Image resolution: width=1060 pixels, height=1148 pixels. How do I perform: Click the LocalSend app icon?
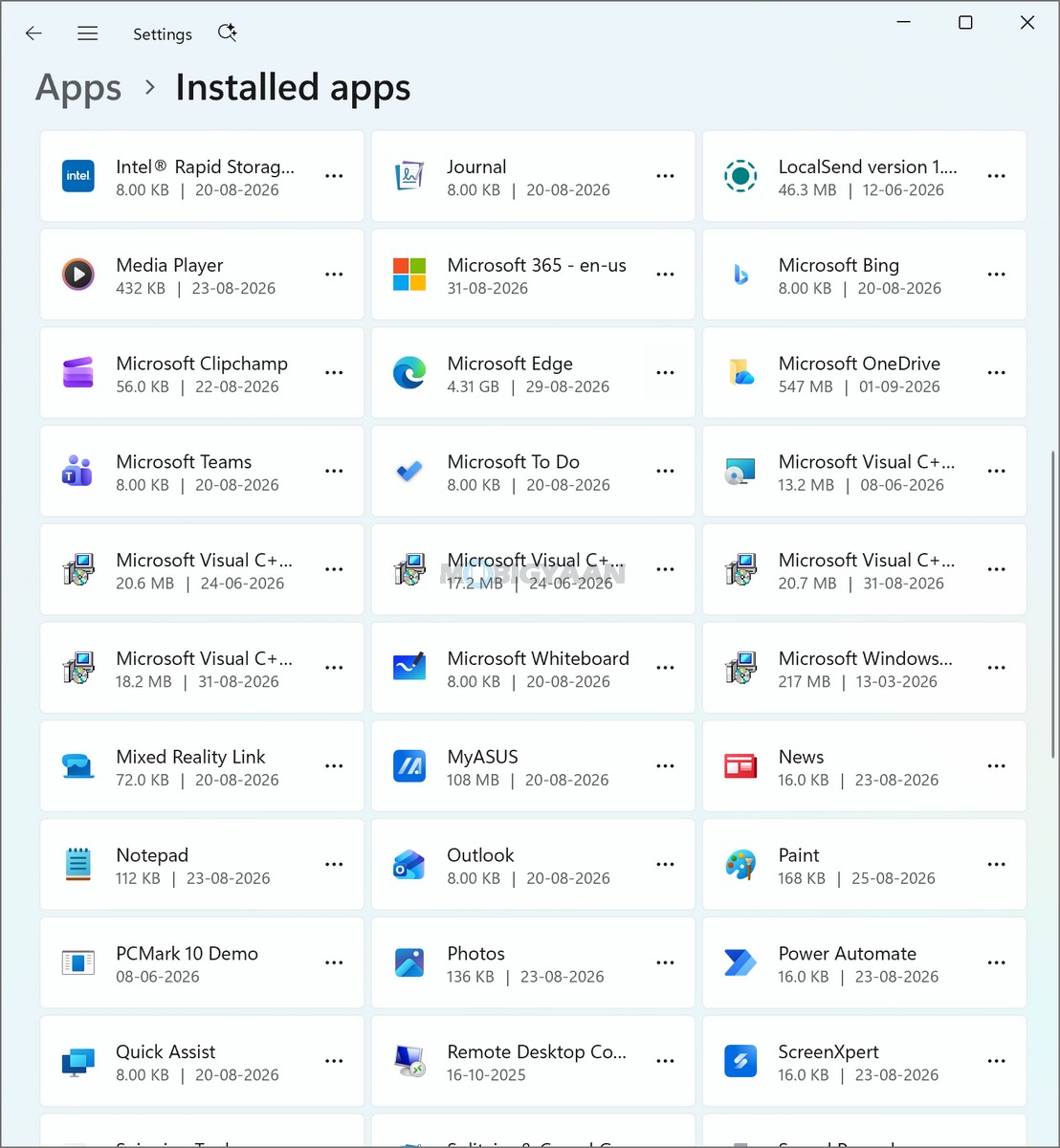740,176
